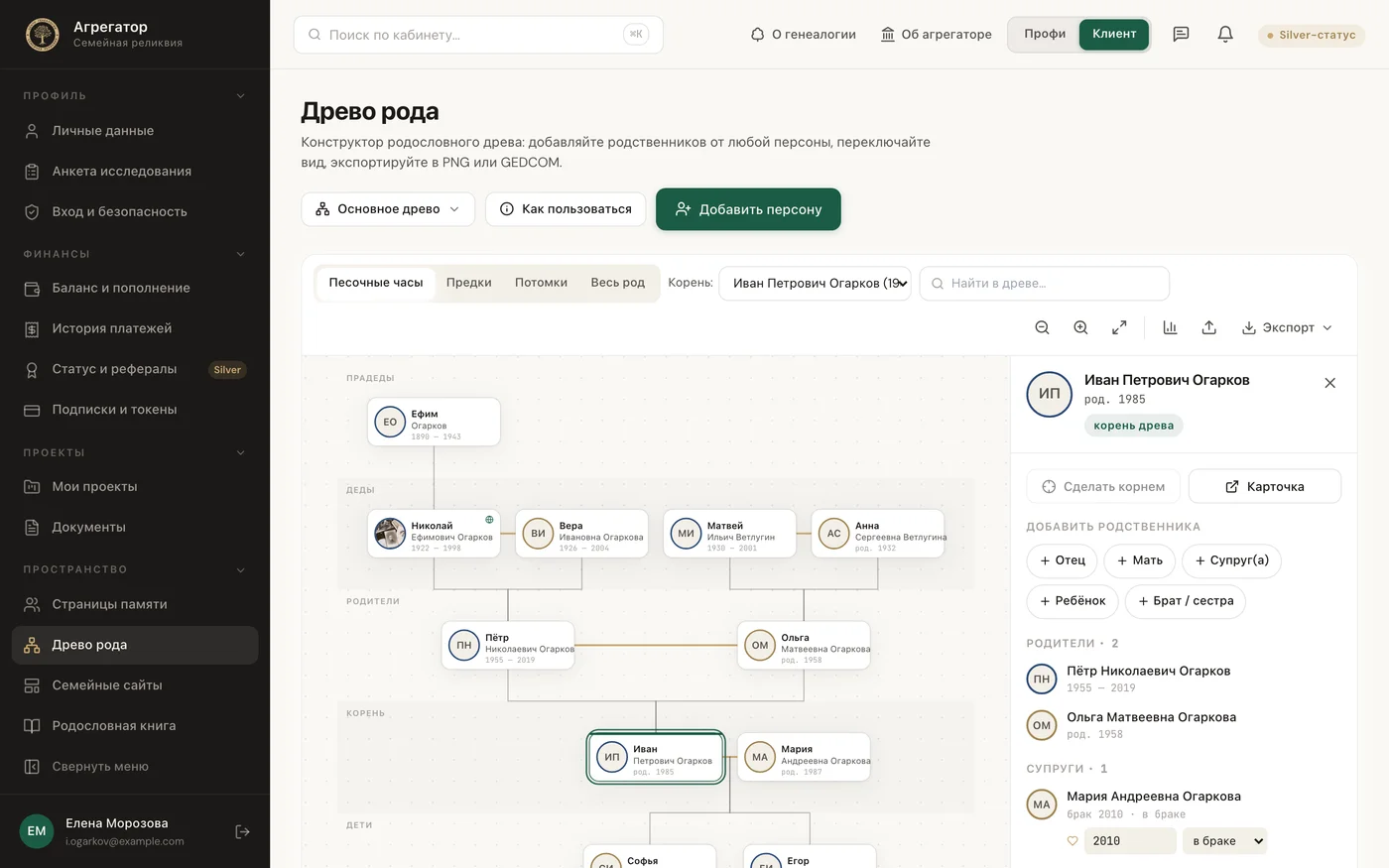Open О генеалогии link

click(803, 35)
